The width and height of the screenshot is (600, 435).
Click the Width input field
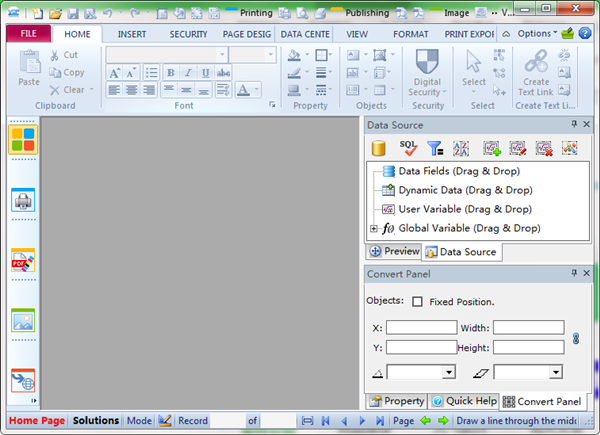pos(528,327)
